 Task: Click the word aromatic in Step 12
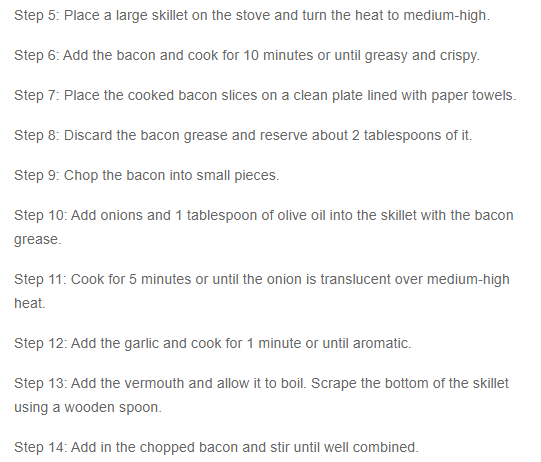(382, 344)
